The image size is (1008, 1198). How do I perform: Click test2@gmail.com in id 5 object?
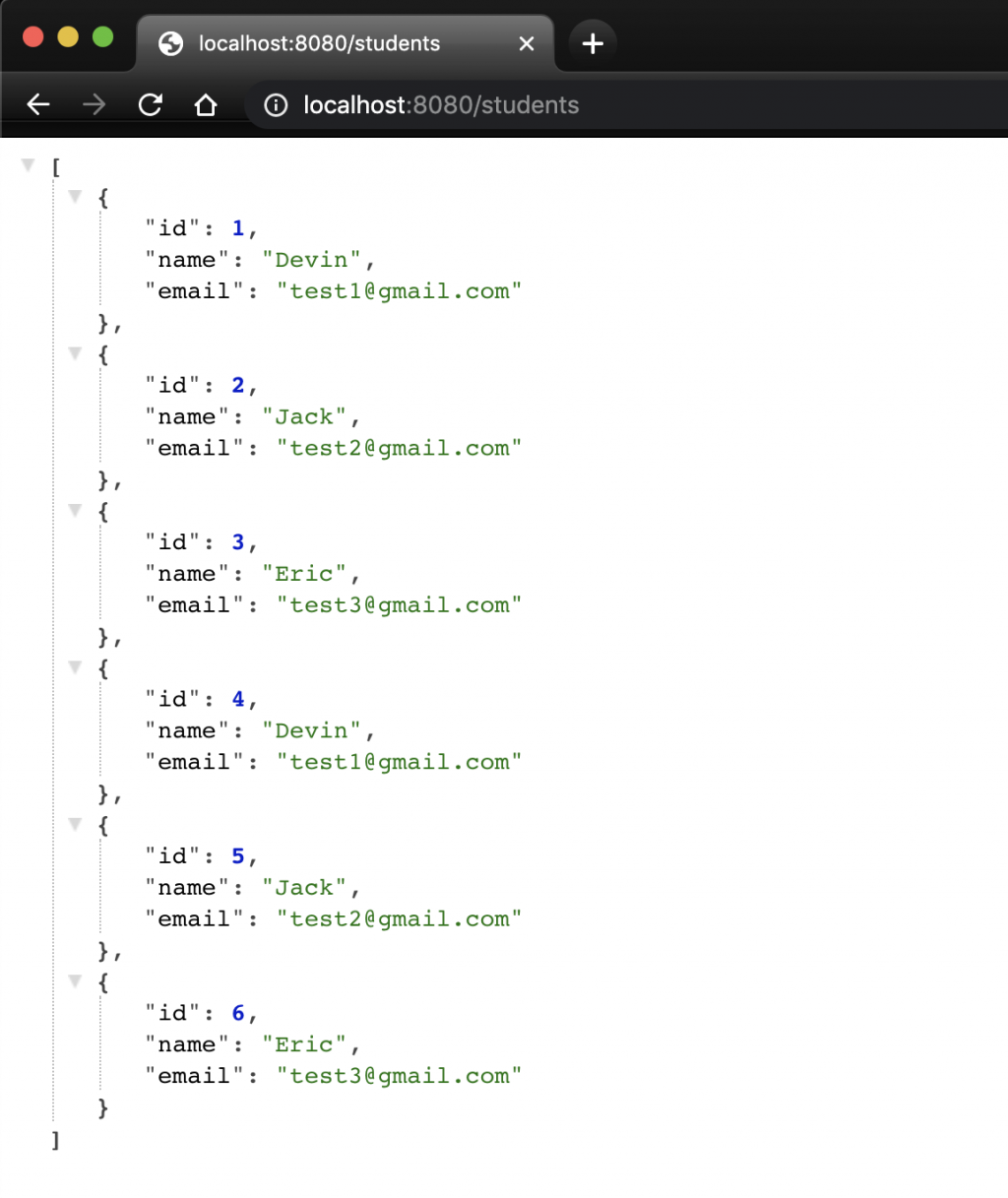pos(399,919)
